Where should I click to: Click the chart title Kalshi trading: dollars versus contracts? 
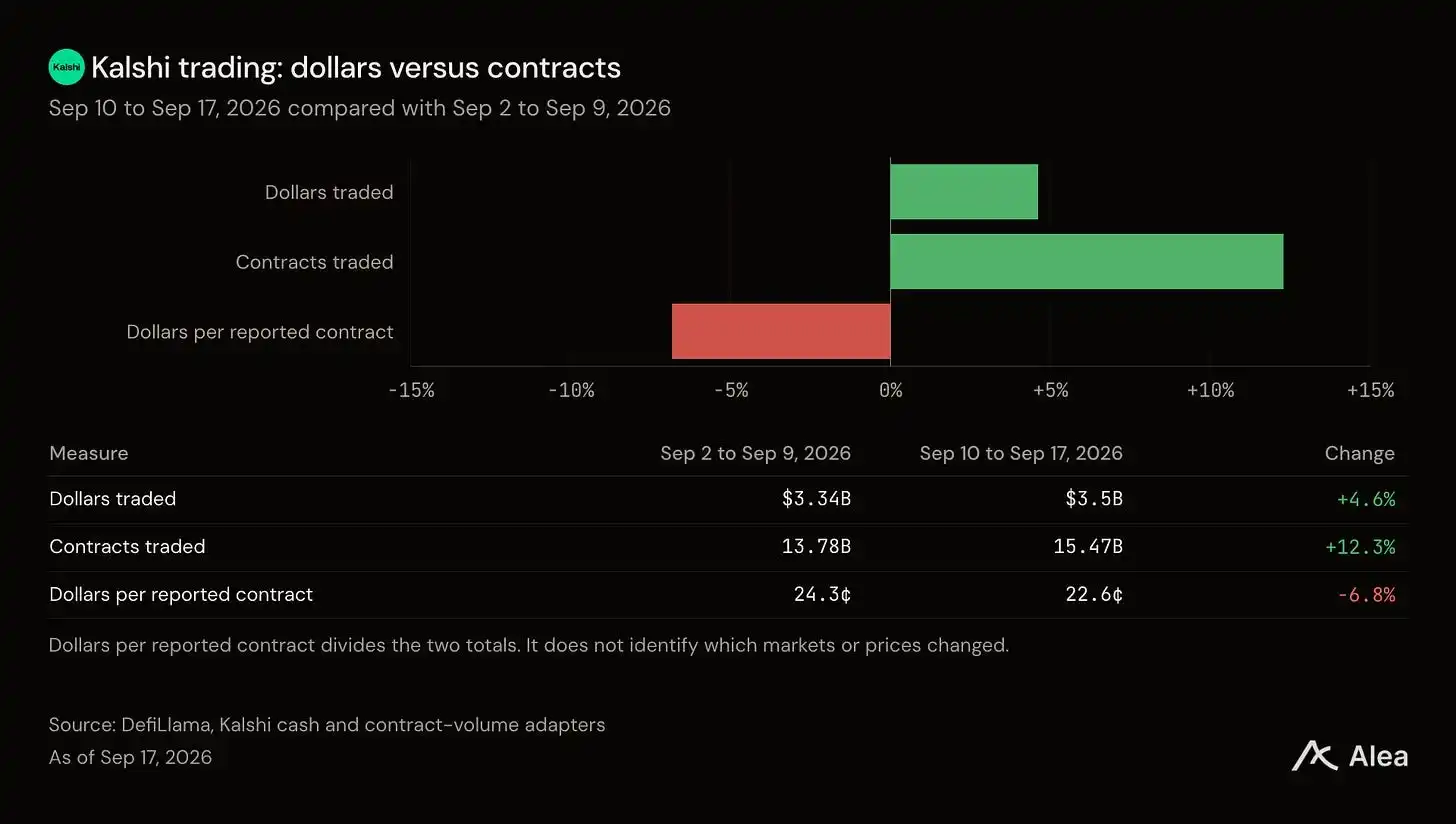[x=356, y=68]
